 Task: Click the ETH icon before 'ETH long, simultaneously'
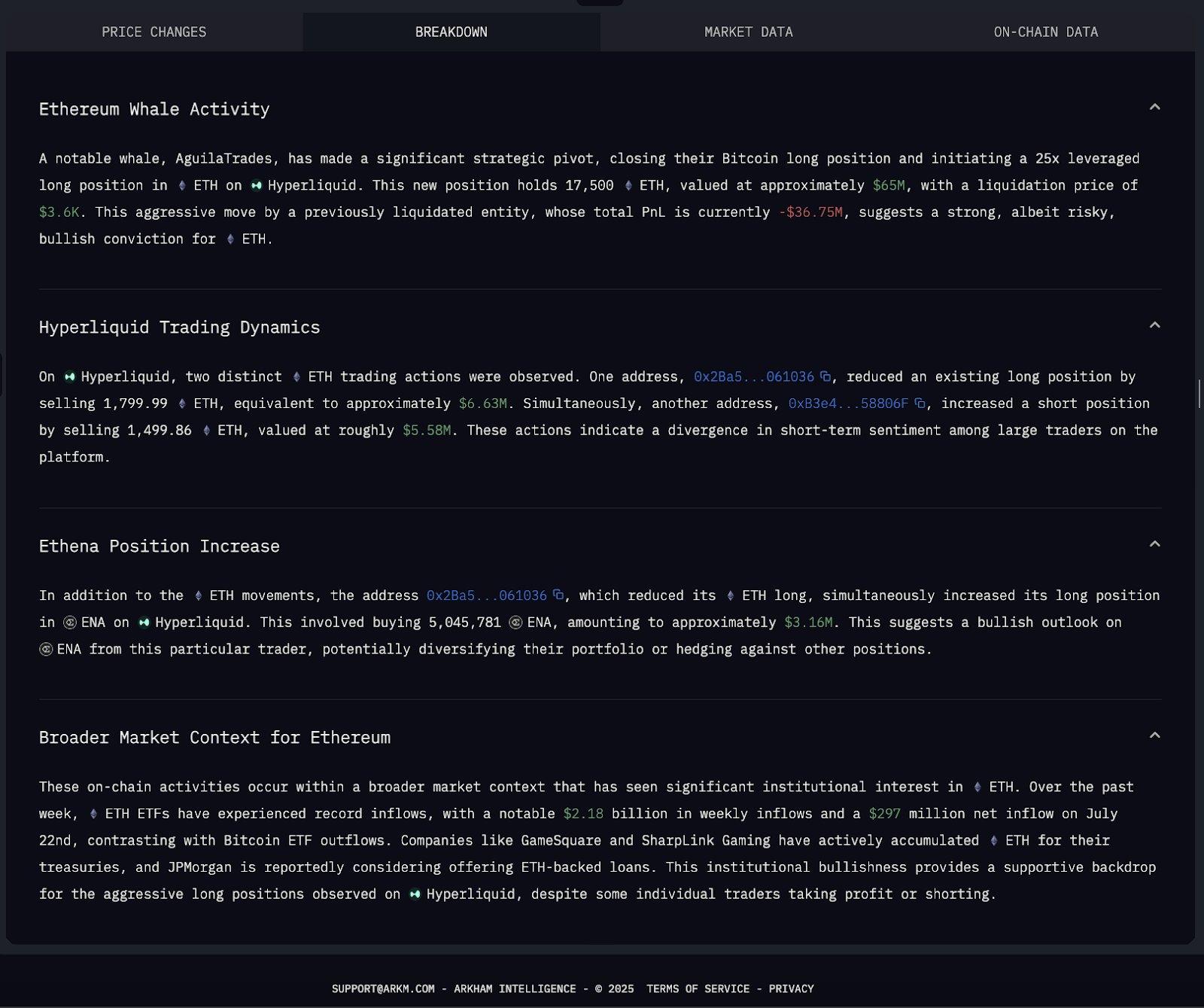click(730, 595)
